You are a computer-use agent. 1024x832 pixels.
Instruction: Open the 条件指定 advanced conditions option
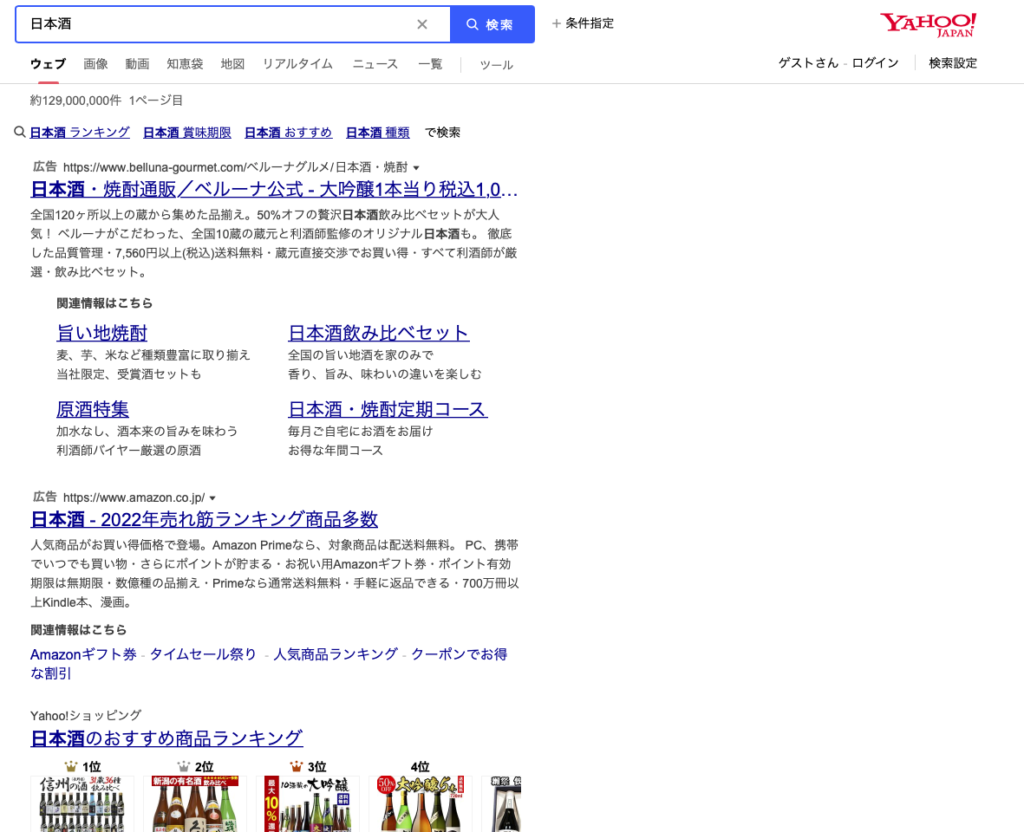click(583, 24)
